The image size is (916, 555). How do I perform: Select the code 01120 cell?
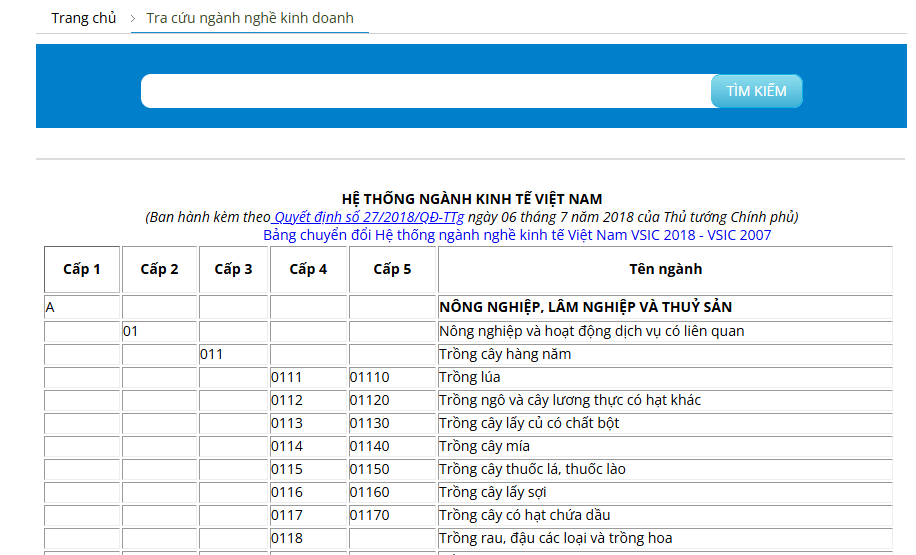pos(393,401)
